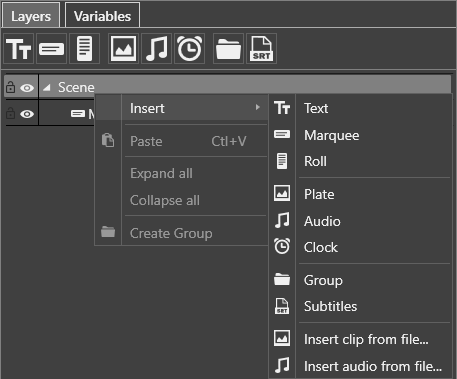Click the SRT subtitles icon in toolbar
This screenshot has width=457, height=379.
tap(261, 49)
